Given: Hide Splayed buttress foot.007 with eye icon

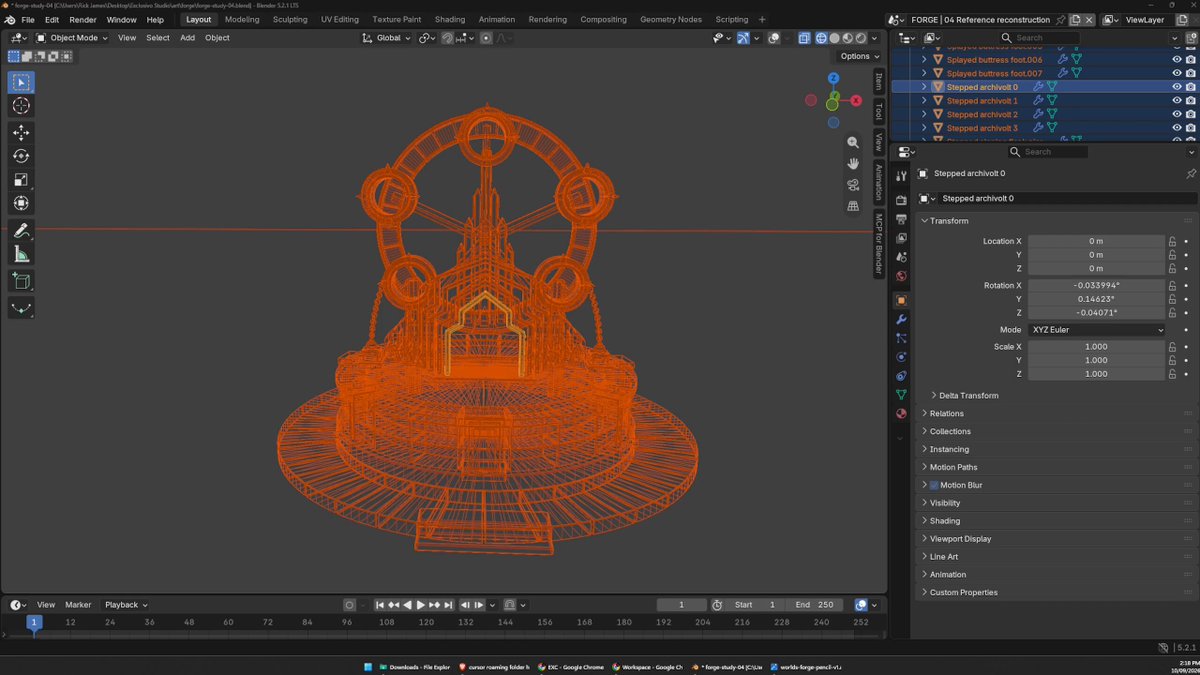Looking at the screenshot, I should pyautogui.click(x=1177, y=73).
